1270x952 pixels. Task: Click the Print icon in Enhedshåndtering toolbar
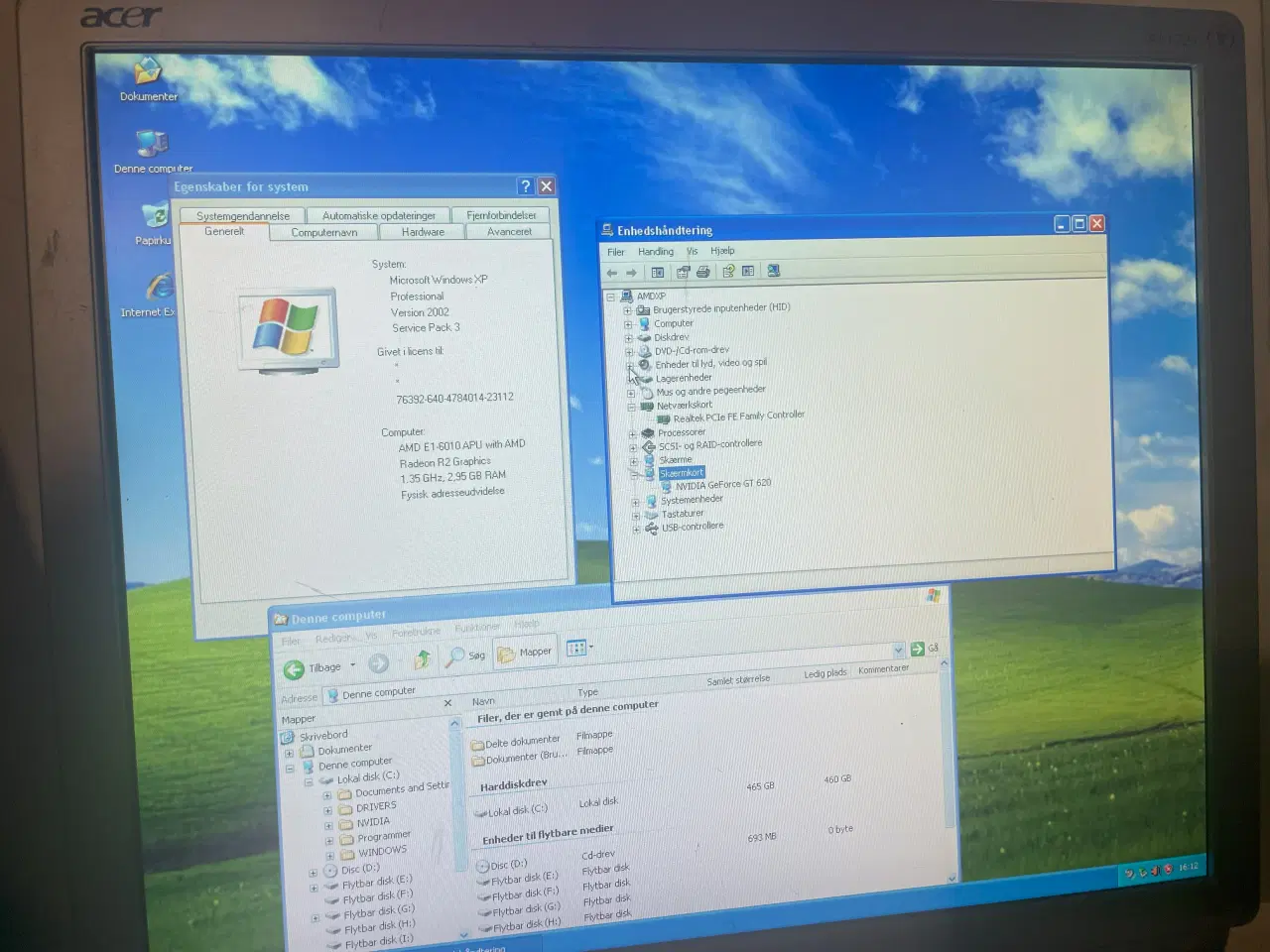[703, 272]
